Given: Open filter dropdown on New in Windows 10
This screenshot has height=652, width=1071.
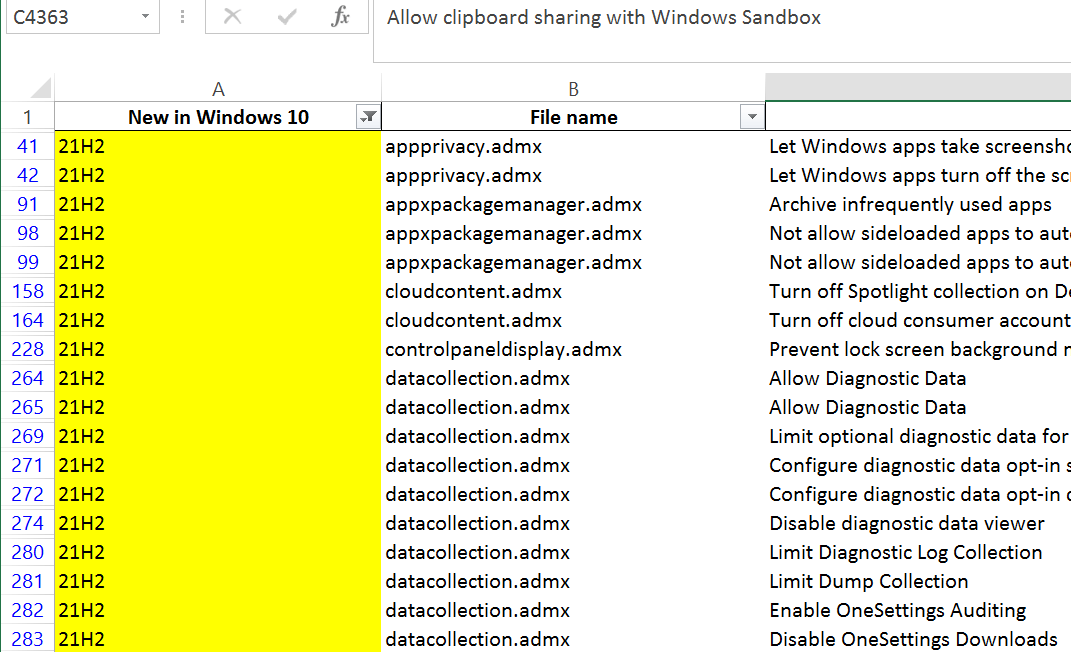Looking at the screenshot, I should click(368, 117).
